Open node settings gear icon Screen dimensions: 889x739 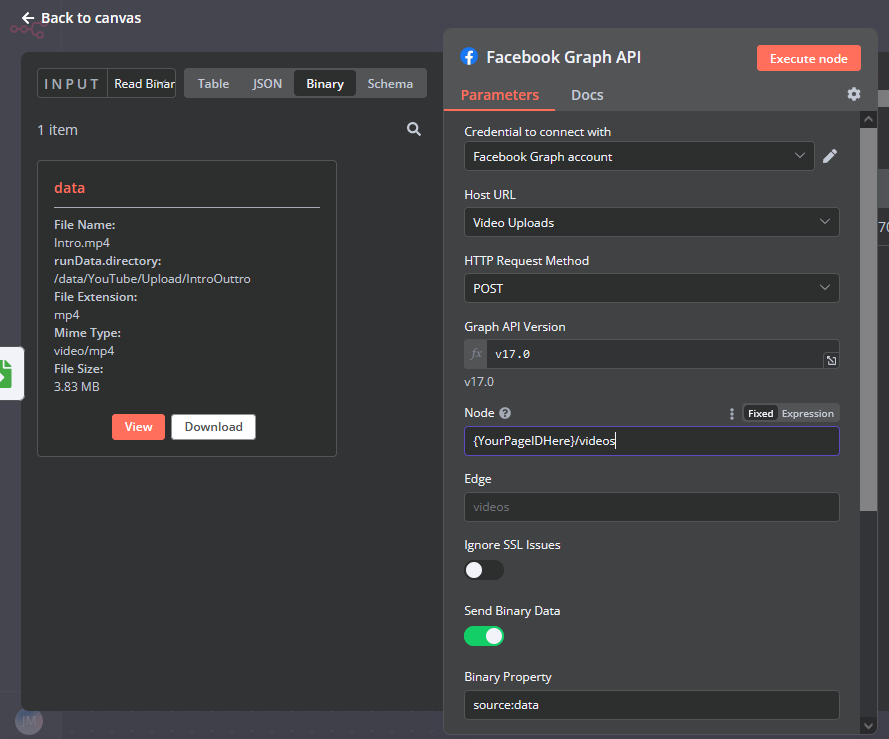853,94
